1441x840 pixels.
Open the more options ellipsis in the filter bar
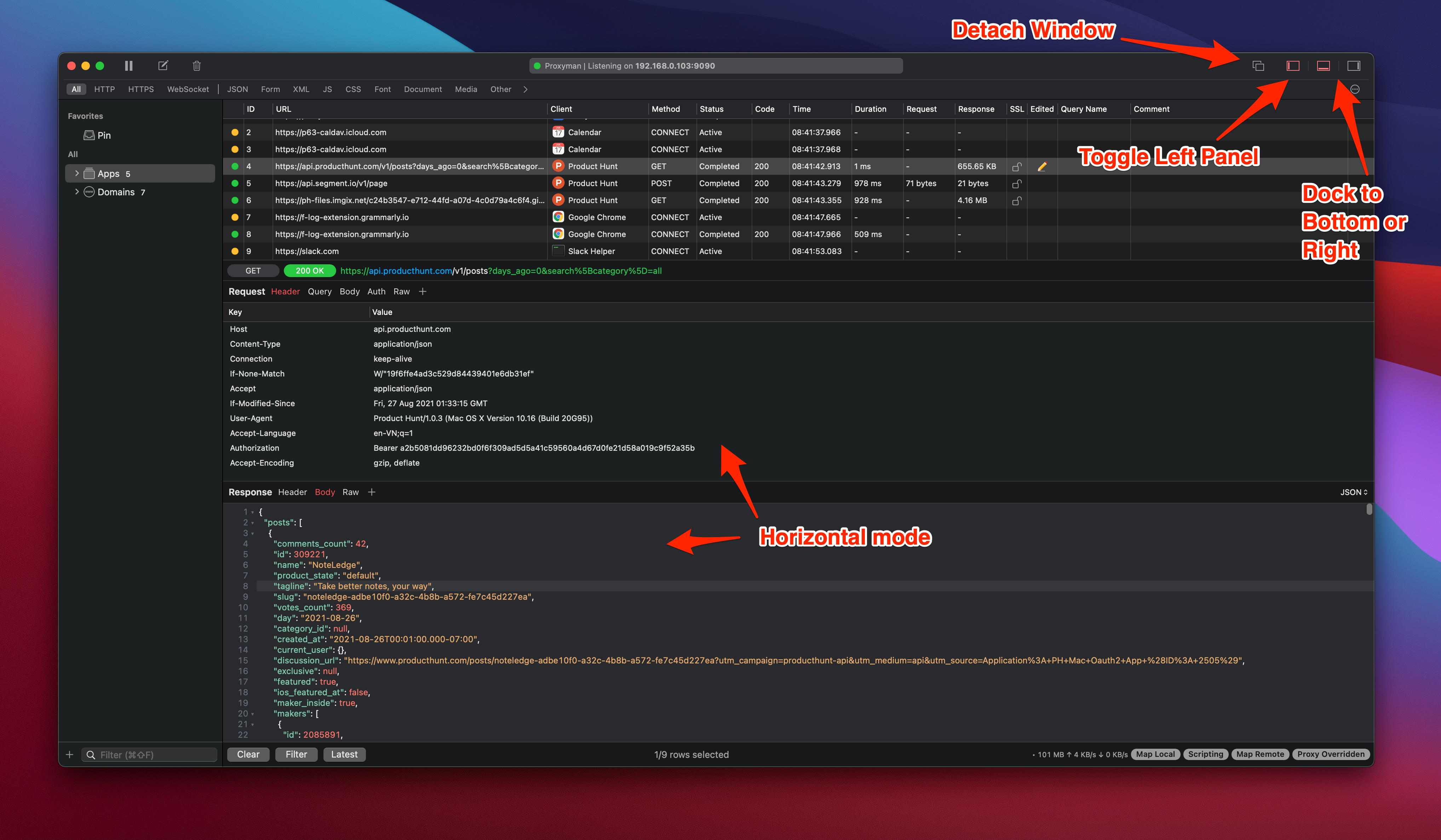pyautogui.click(x=1355, y=89)
